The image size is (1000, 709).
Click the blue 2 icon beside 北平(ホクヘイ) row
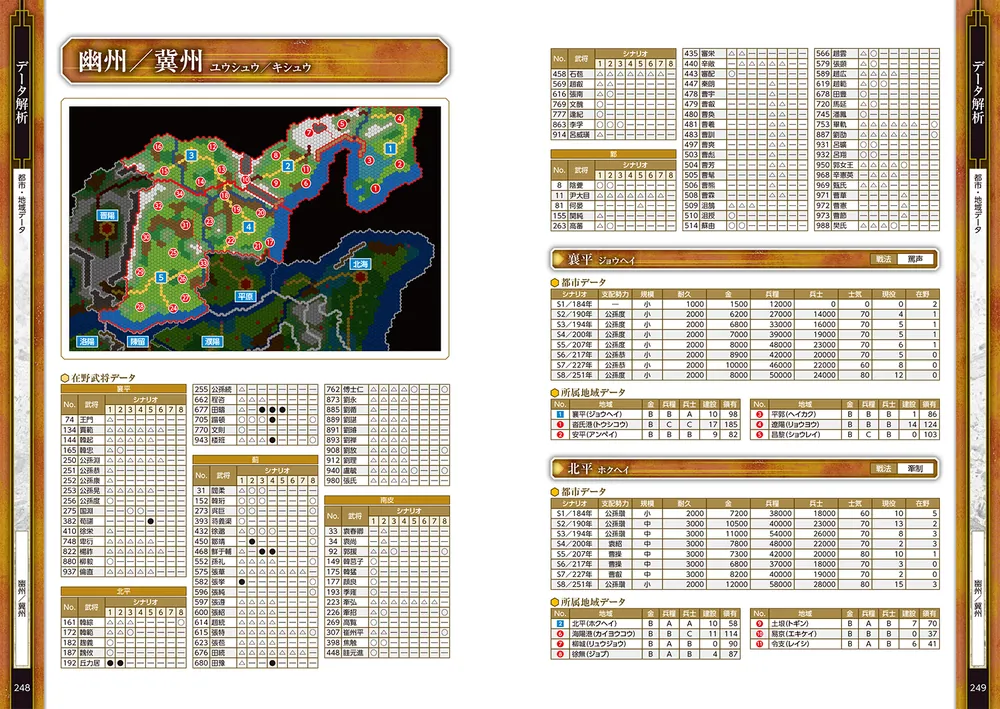coord(560,624)
